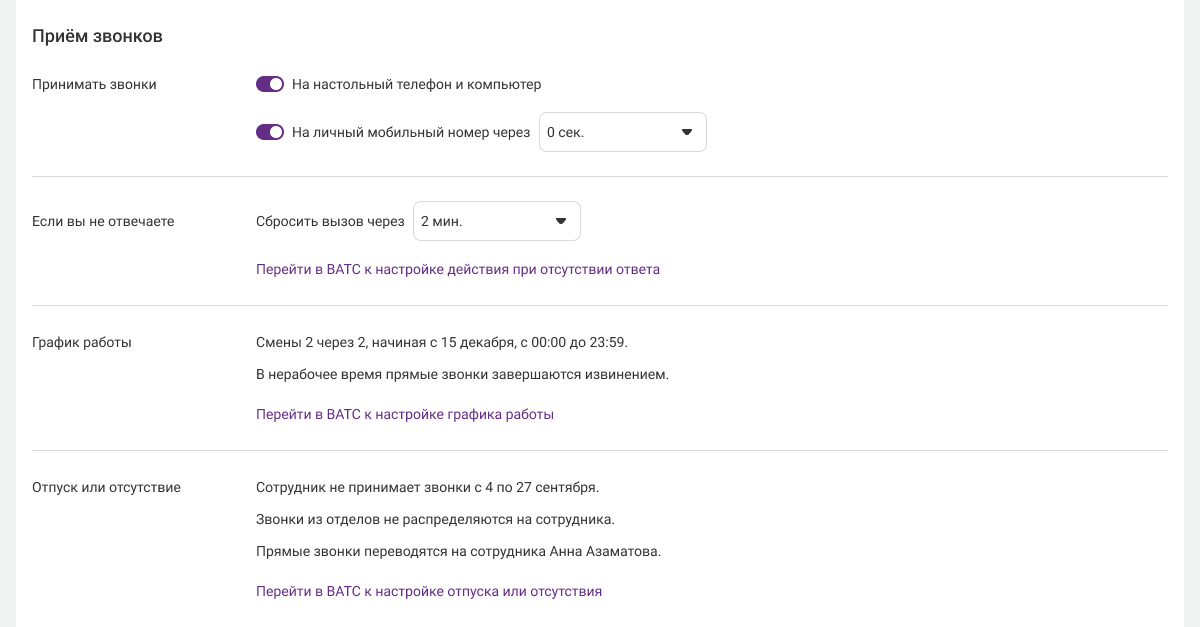Turn off personal mobile number call forwarding toggle

point(270,132)
